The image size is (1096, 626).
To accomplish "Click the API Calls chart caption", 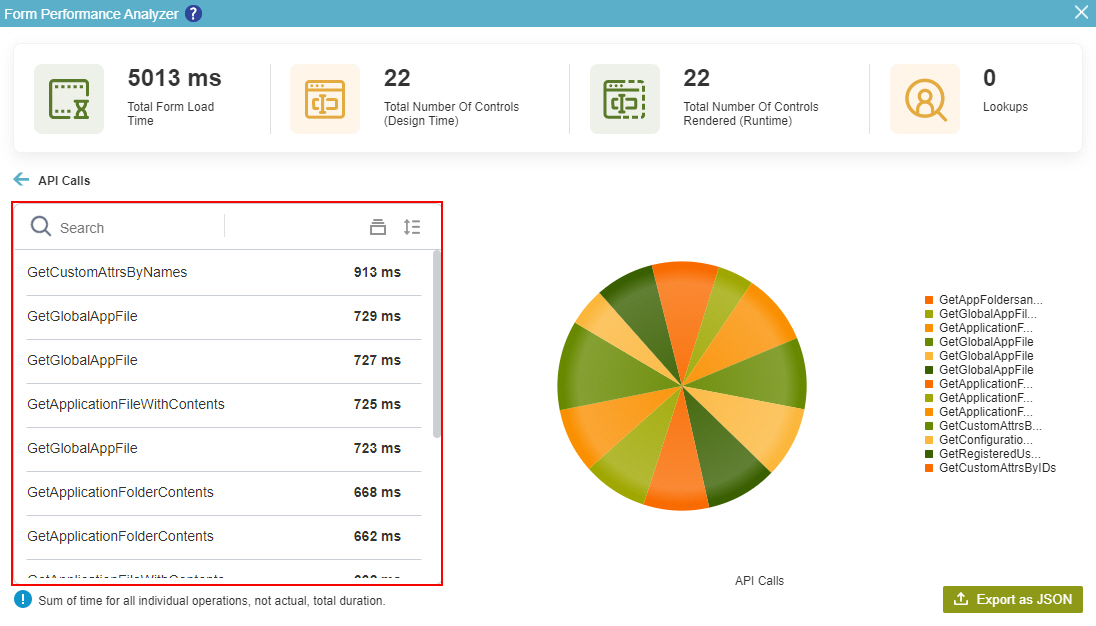I will [759, 581].
